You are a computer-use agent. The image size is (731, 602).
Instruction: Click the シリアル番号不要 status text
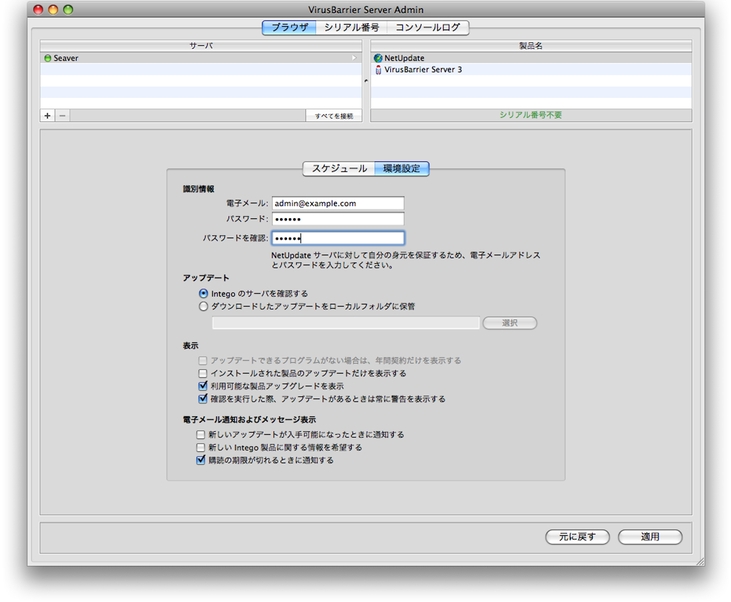pyautogui.click(x=531, y=115)
